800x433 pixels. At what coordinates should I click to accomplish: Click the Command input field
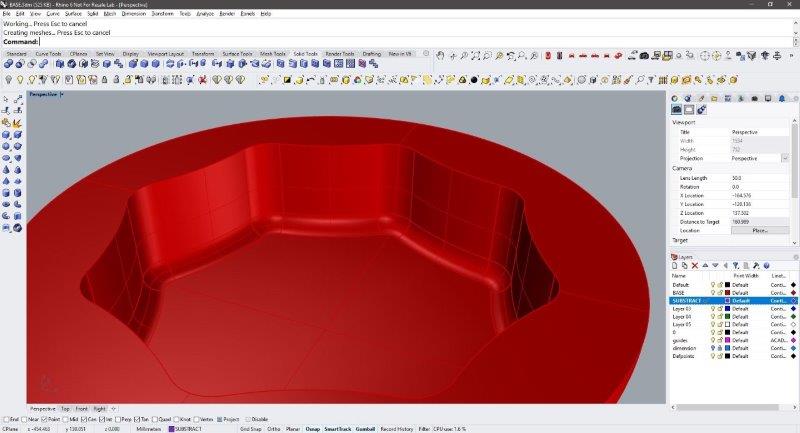[x=416, y=42]
